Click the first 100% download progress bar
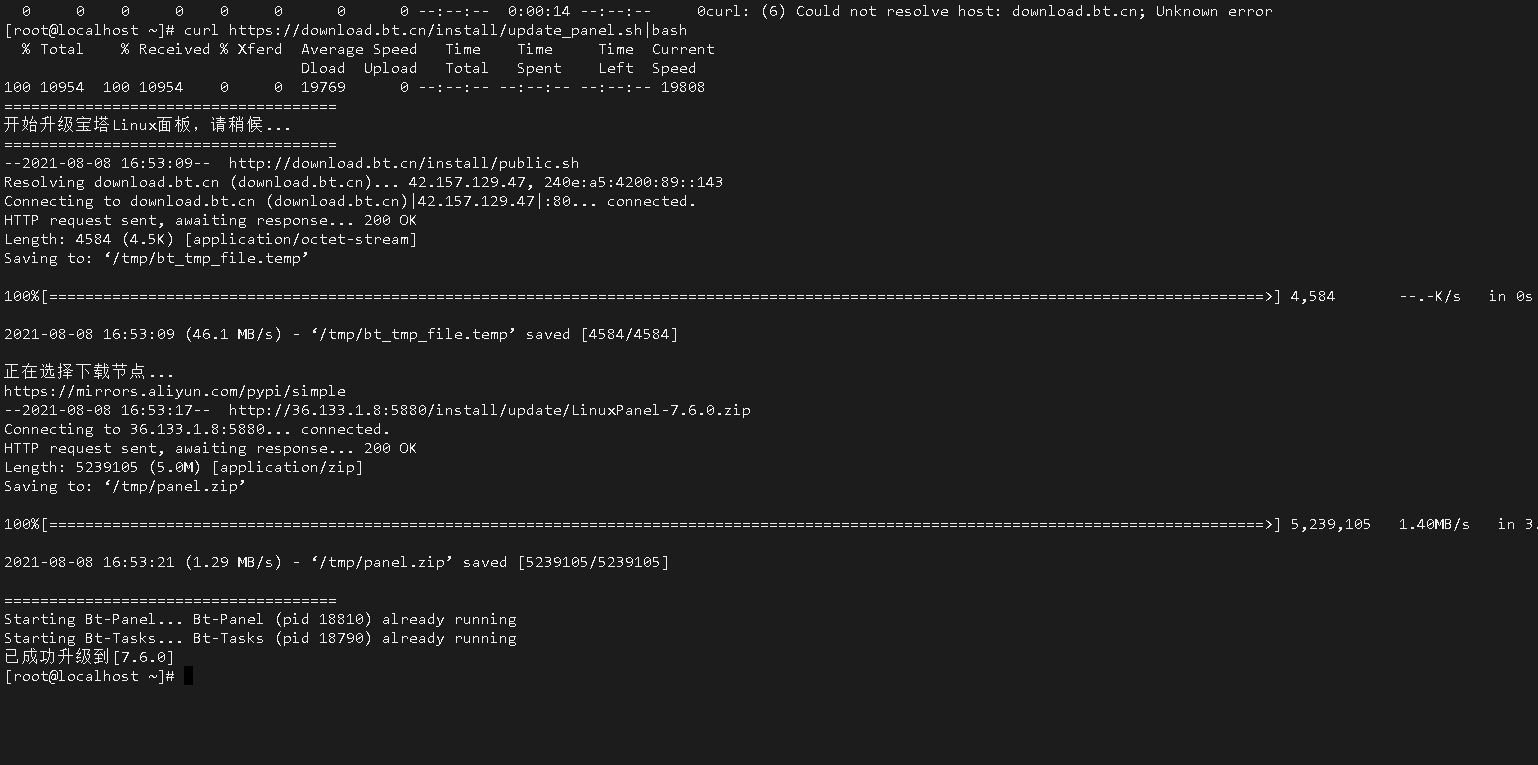Screen dimensions: 1538x765 pyautogui.click(x=642, y=296)
